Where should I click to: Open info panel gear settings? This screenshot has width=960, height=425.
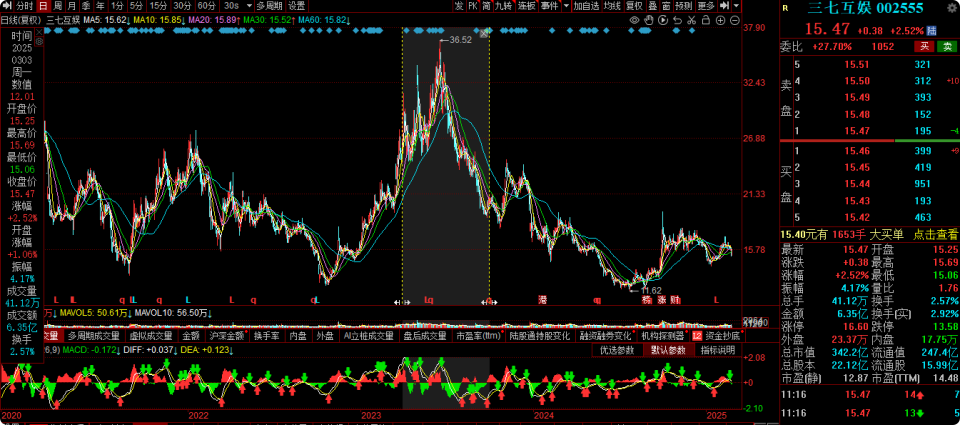click(40, 42)
